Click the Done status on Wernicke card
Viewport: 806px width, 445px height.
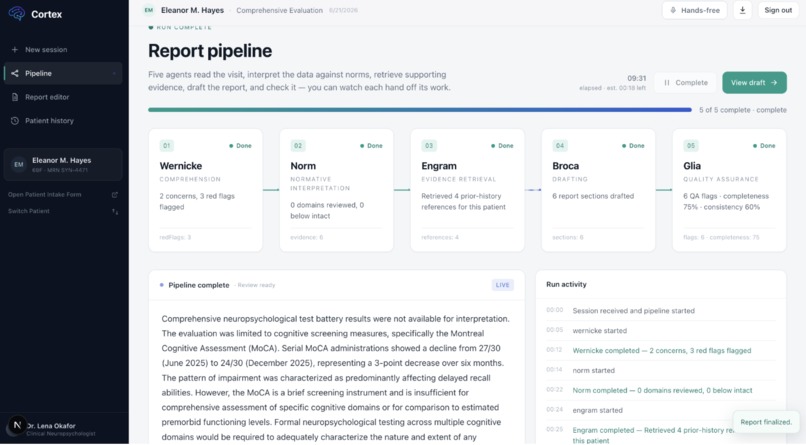pyautogui.click(x=240, y=145)
